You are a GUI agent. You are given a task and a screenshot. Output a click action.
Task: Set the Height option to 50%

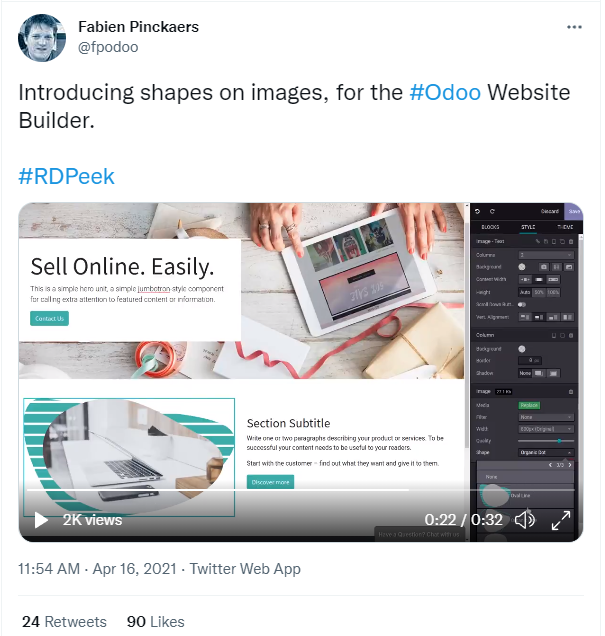[x=539, y=292]
